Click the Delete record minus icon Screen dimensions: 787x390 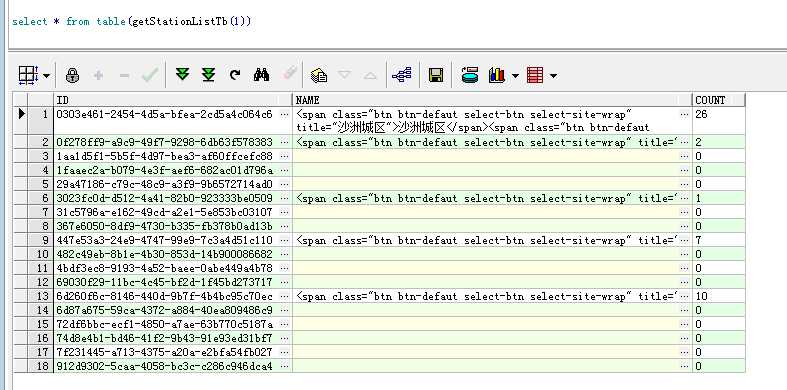click(124, 76)
